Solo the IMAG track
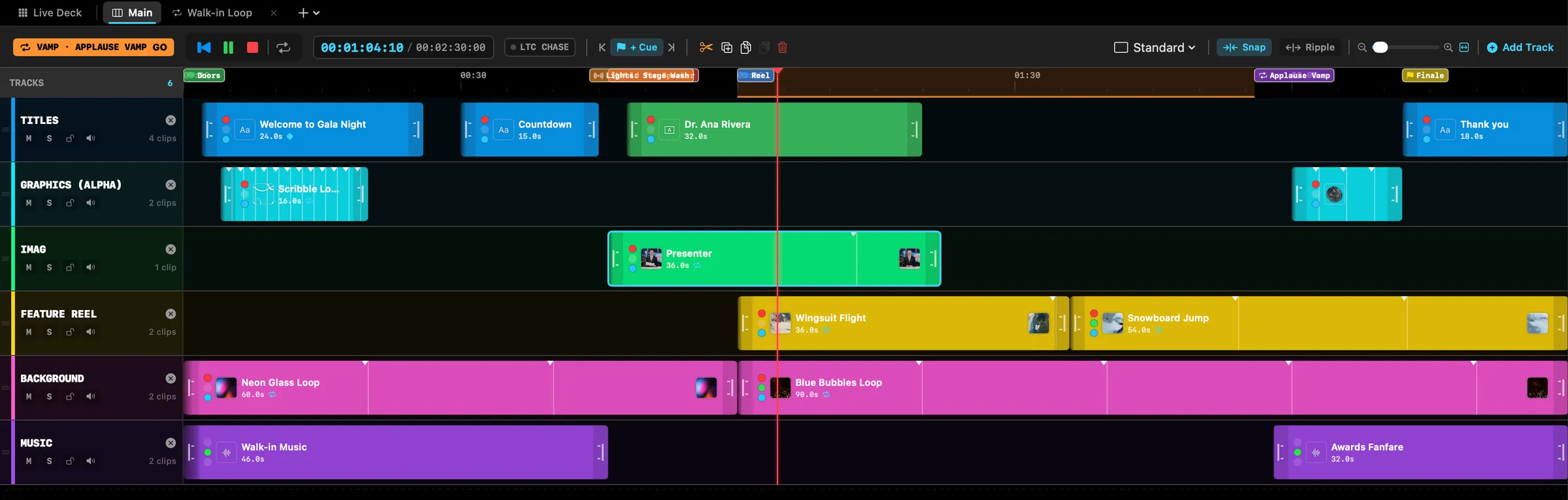Viewport: 1568px width, 500px height. pos(49,268)
